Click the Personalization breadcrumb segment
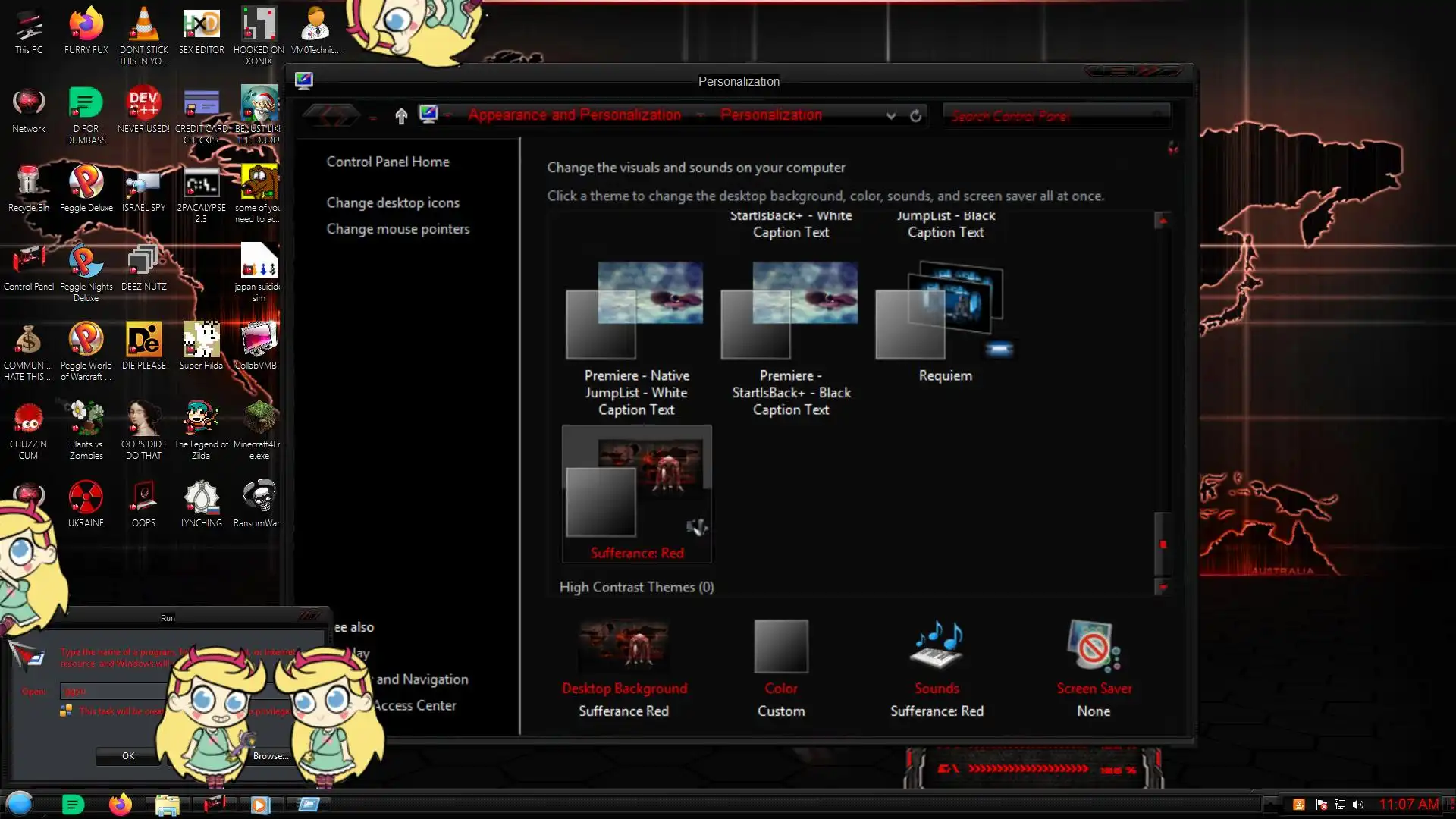 click(x=770, y=115)
